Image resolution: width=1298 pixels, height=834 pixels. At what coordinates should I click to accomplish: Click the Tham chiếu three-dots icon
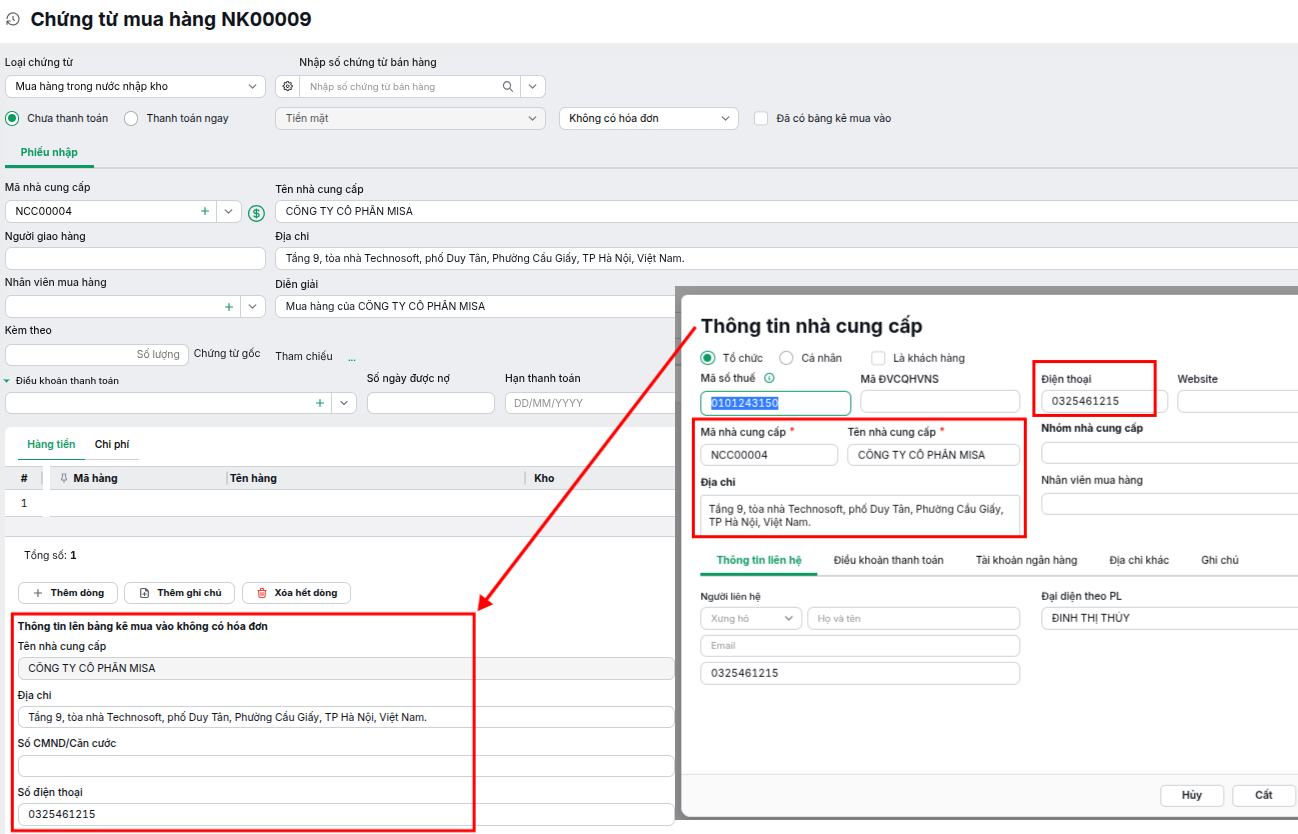click(x=352, y=357)
